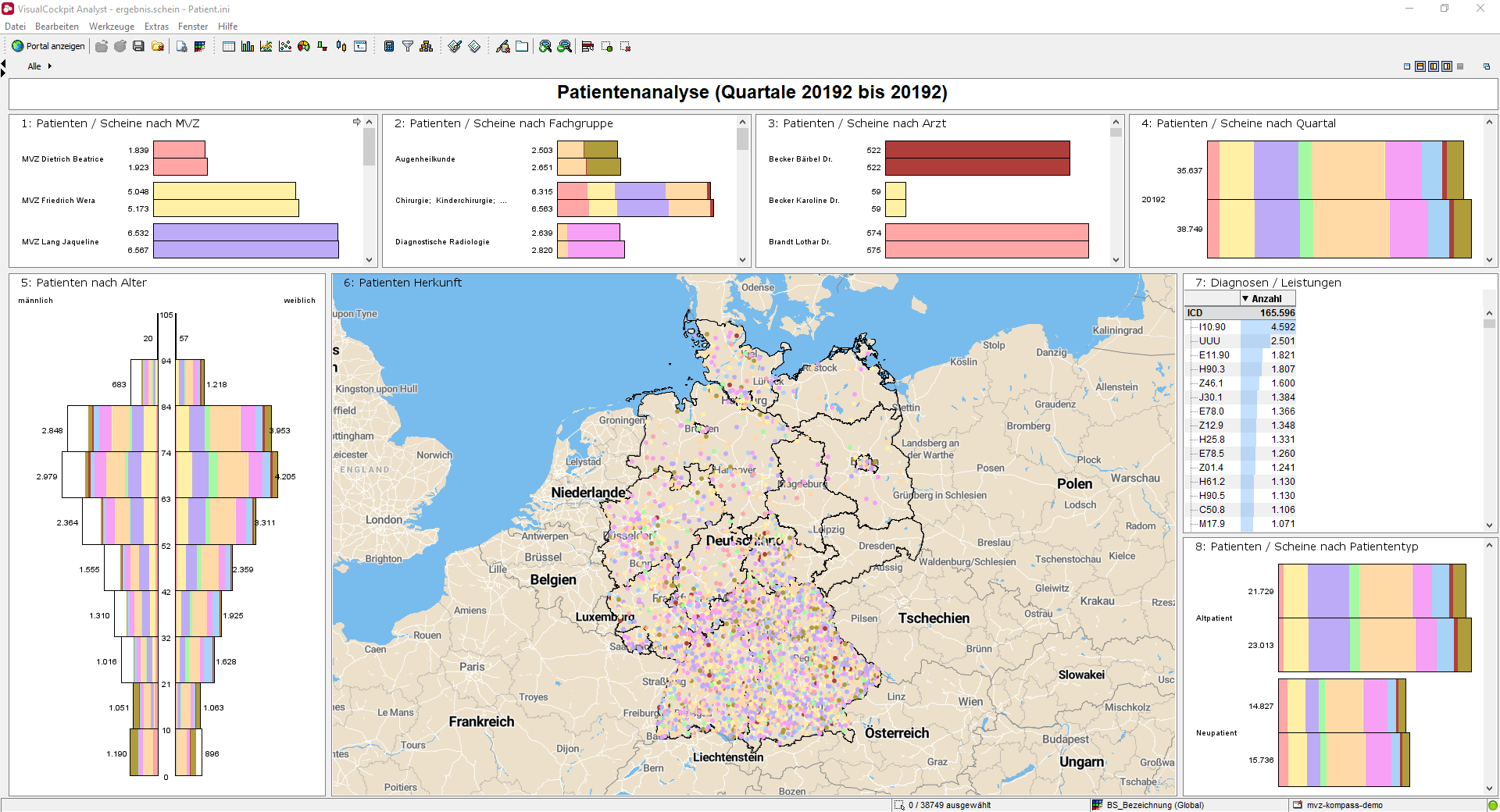
Task: Select the scatter plot chart icon
Action: tap(285, 47)
